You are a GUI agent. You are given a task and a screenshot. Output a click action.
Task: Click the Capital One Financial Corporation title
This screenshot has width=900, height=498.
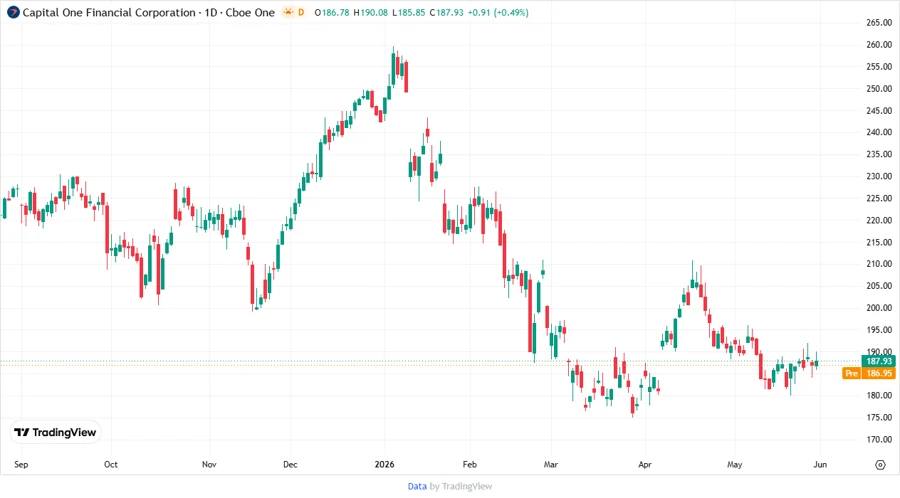click(x=109, y=12)
